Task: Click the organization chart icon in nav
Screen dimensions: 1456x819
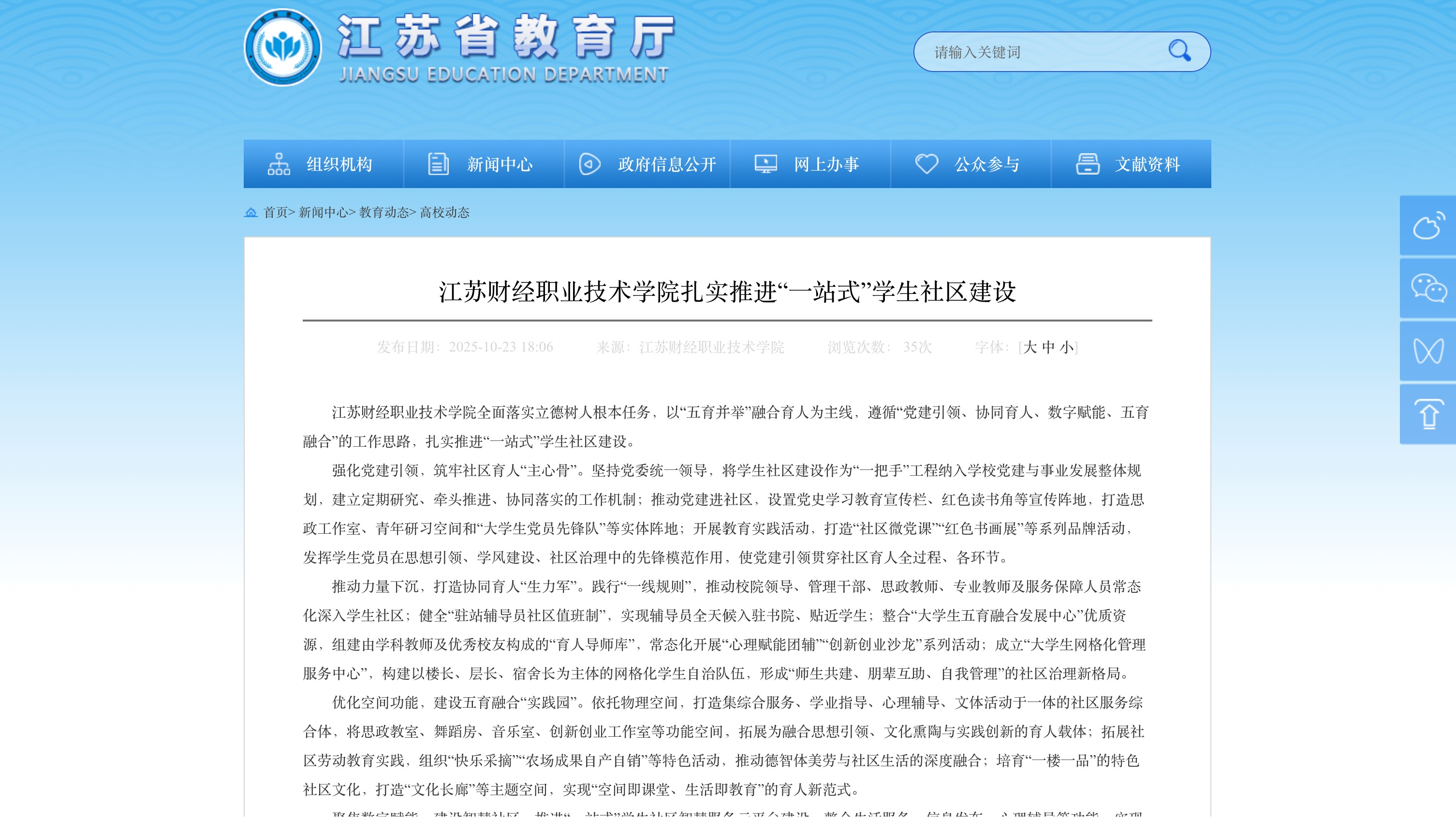Action: point(279,164)
